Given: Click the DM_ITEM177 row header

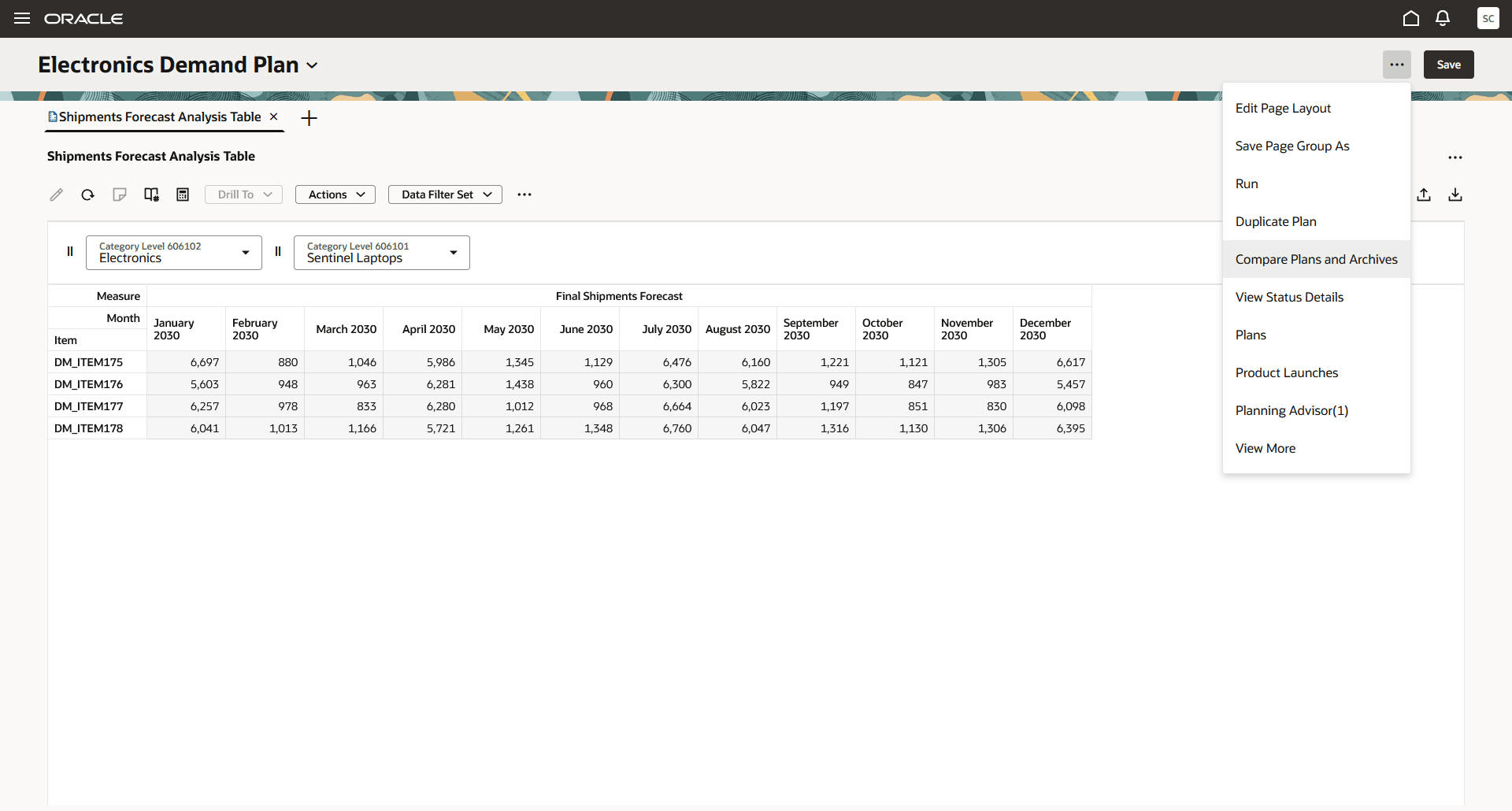Looking at the screenshot, I should (98, 406).
